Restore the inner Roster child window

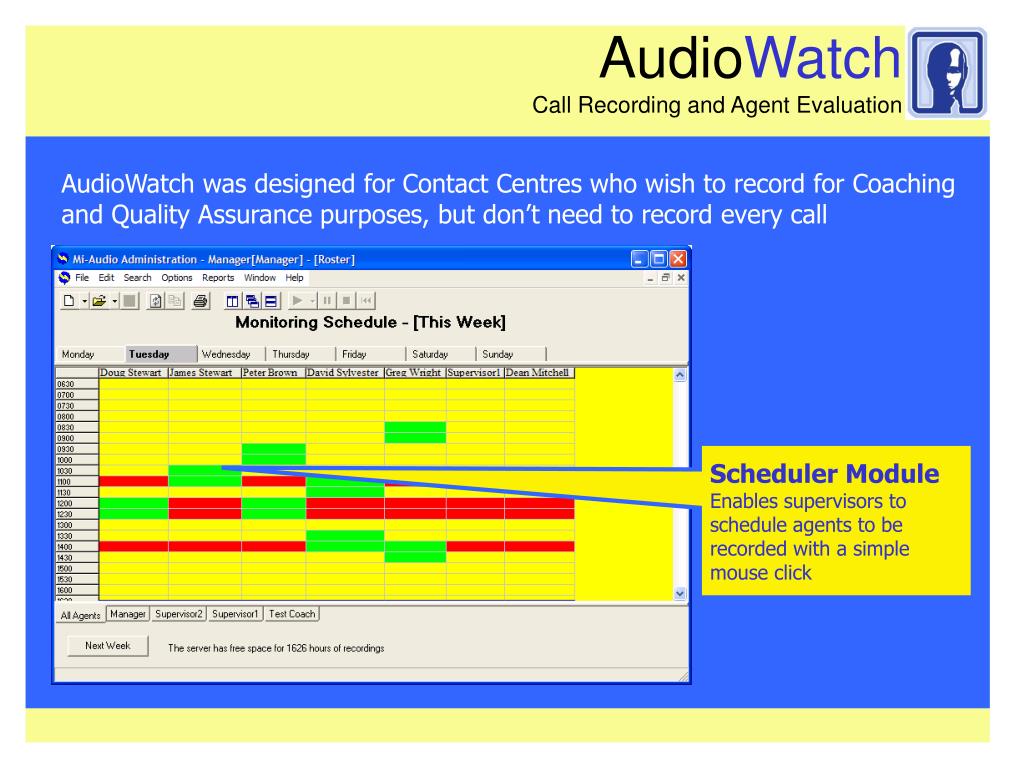[x=665, y=278]
